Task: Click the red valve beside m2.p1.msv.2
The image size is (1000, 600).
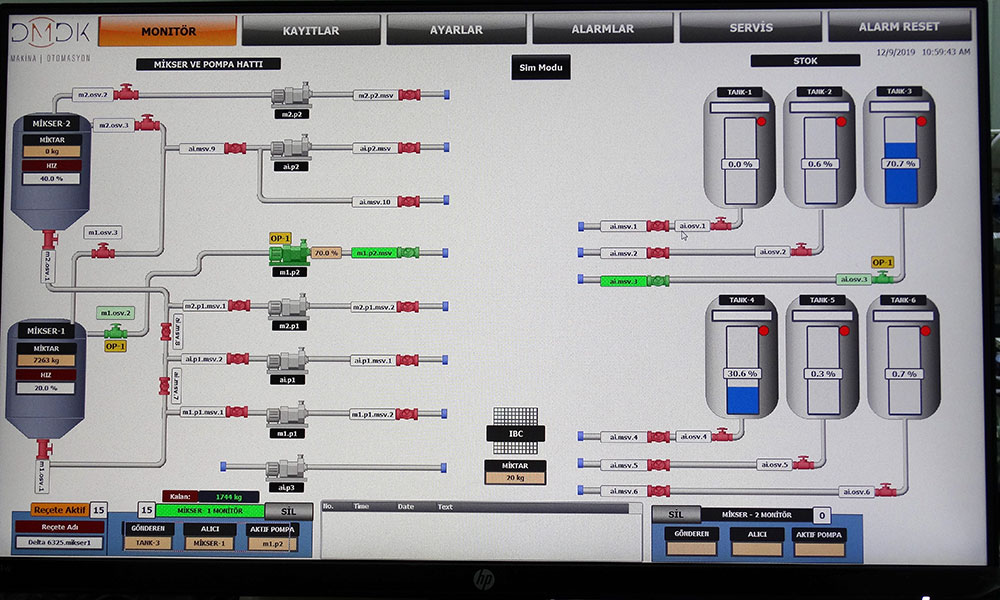Action: point(408,307)
